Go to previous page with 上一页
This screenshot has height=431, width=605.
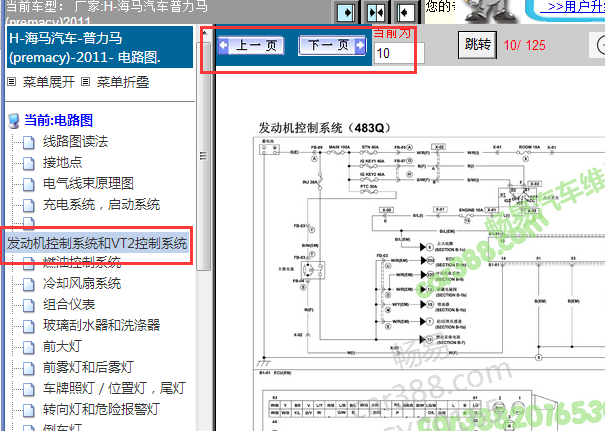251,45
